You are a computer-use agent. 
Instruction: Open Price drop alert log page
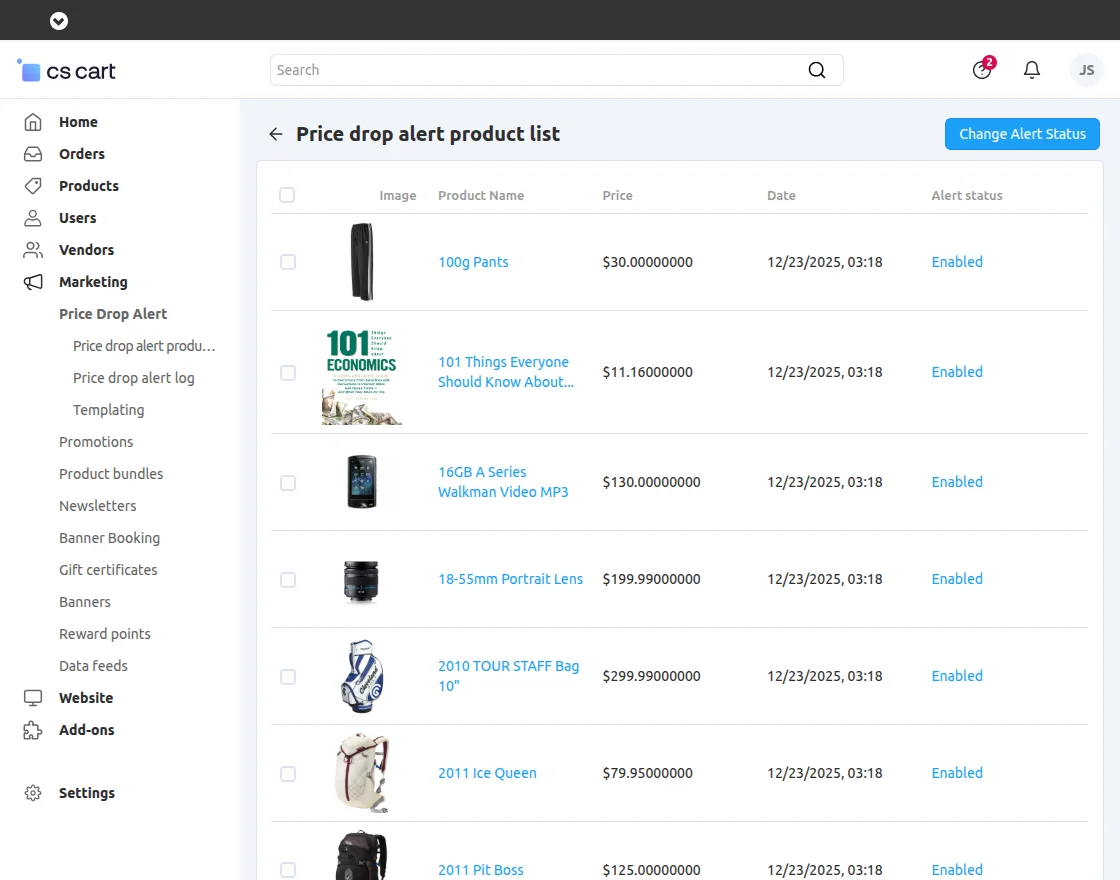point(134,377)
